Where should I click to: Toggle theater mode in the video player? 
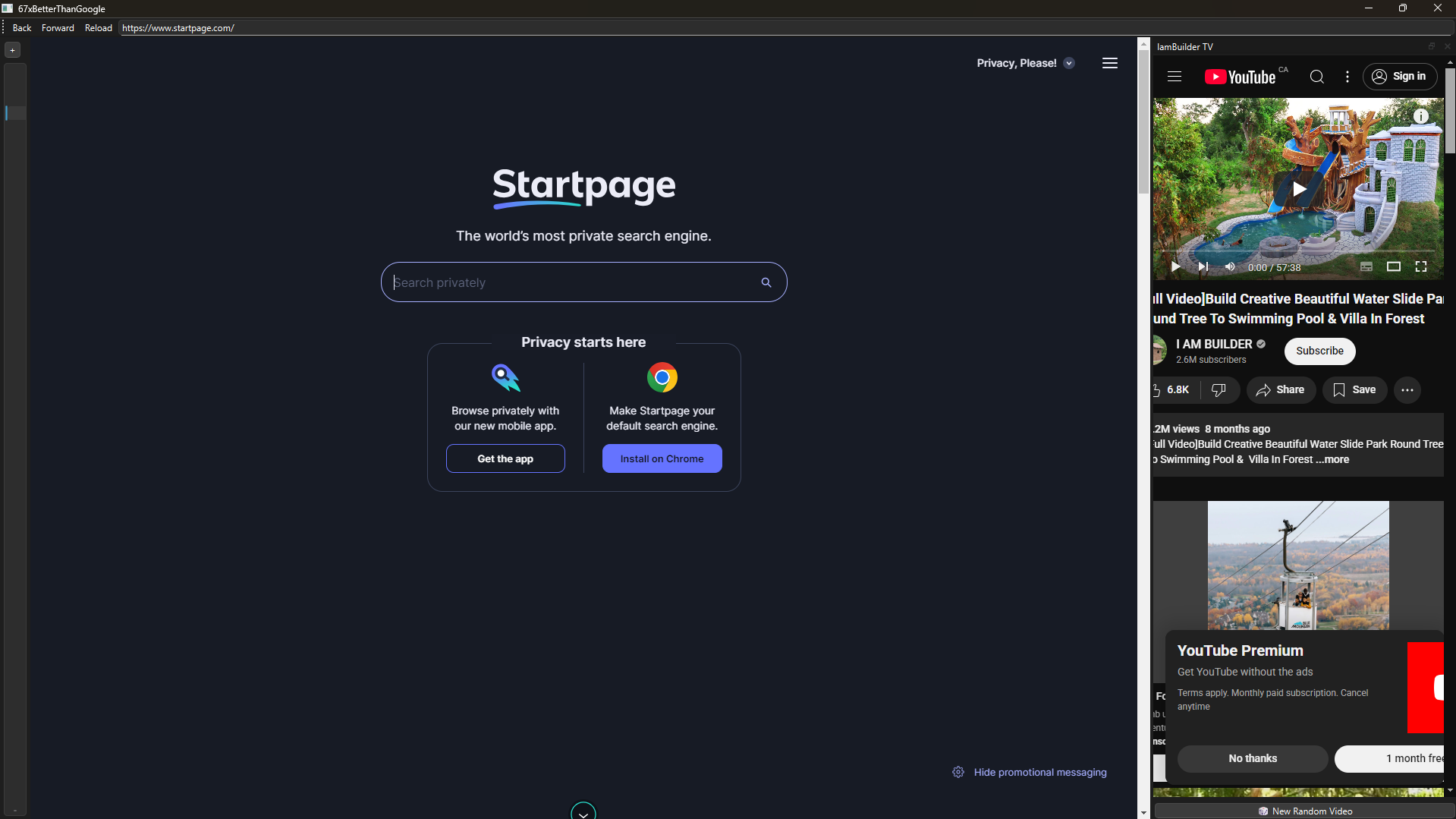click(1394, 267)
